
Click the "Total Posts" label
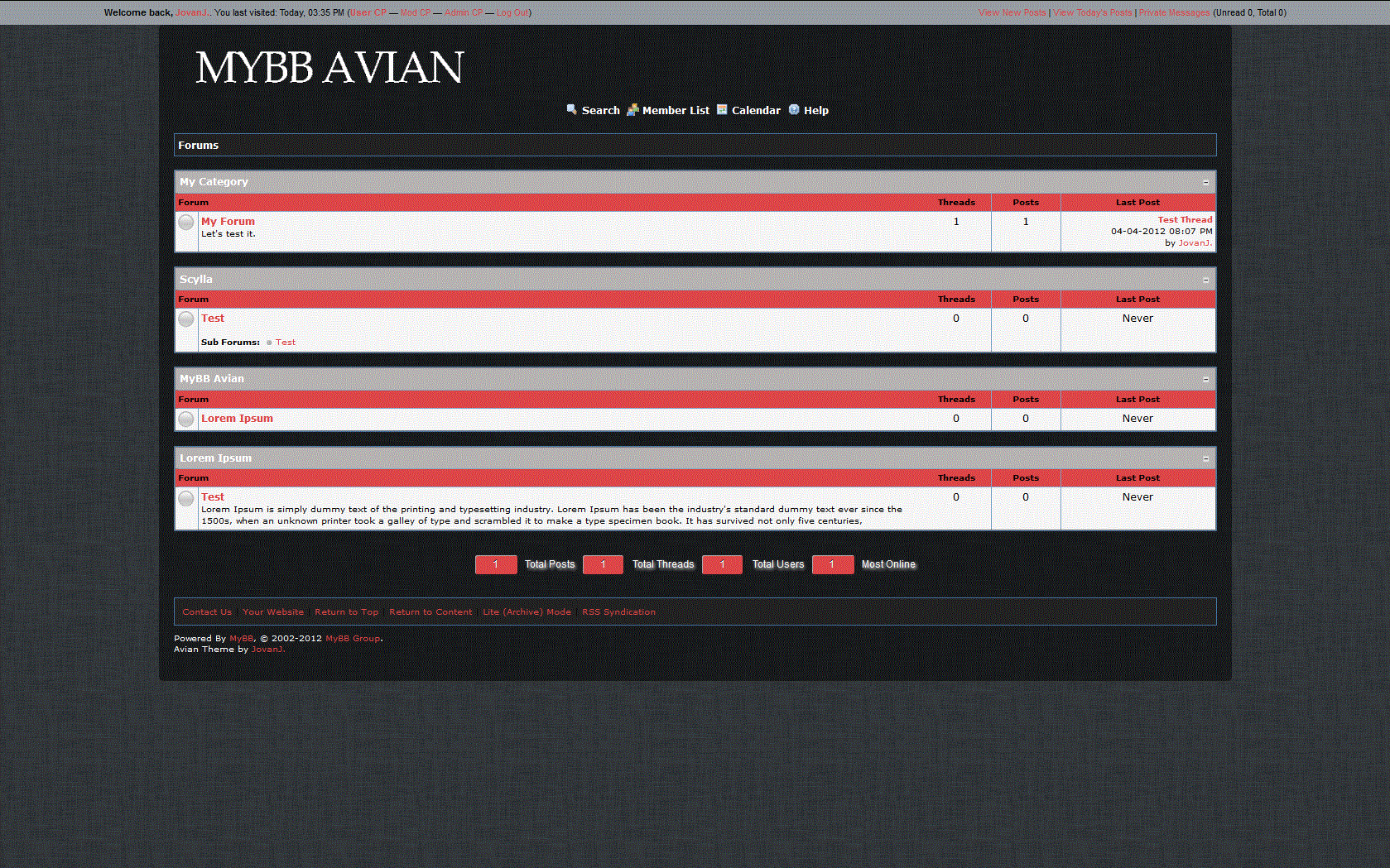pyautogui.click(x=550, y=564)
